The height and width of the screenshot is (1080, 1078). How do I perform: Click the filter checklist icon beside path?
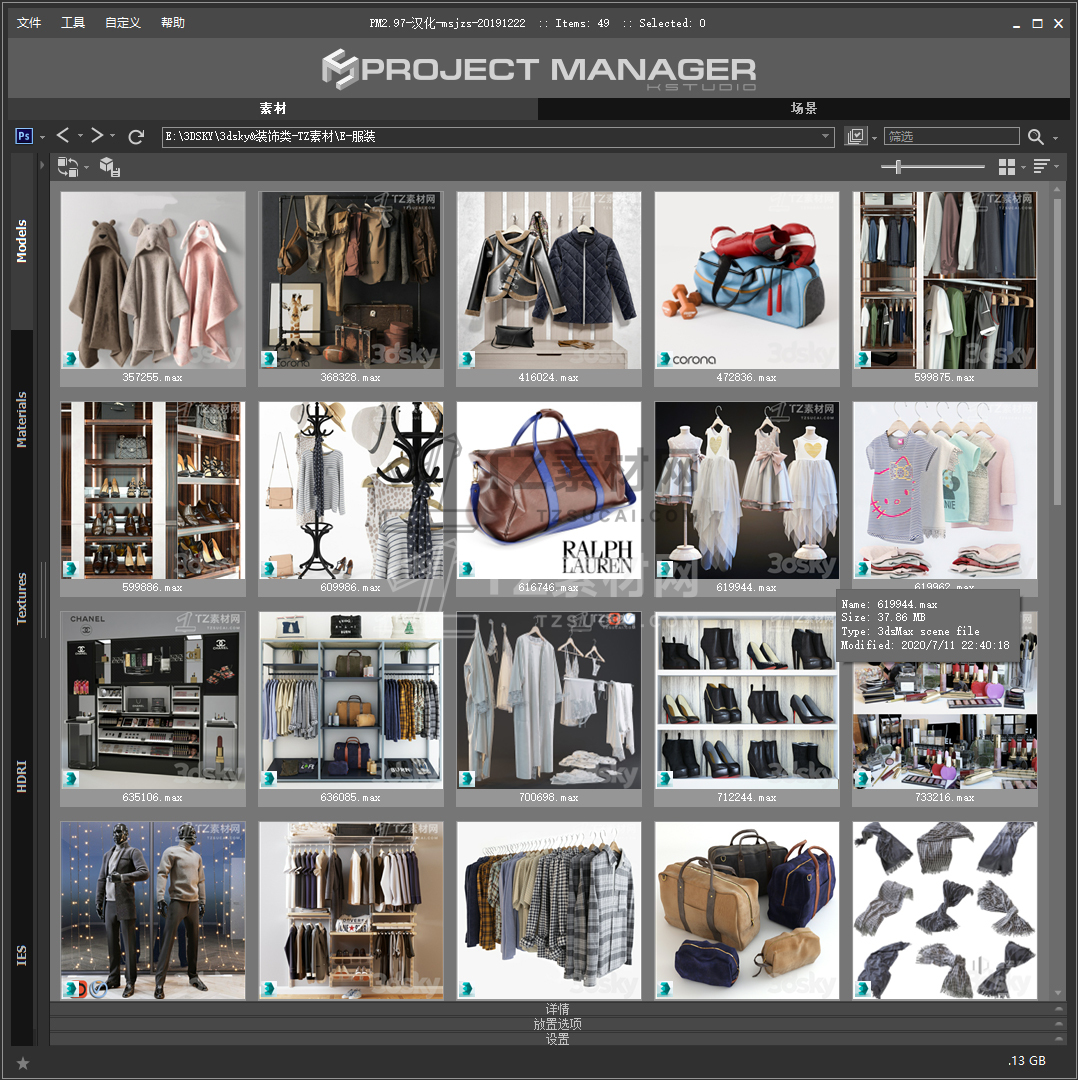click(x=855, y=137)
